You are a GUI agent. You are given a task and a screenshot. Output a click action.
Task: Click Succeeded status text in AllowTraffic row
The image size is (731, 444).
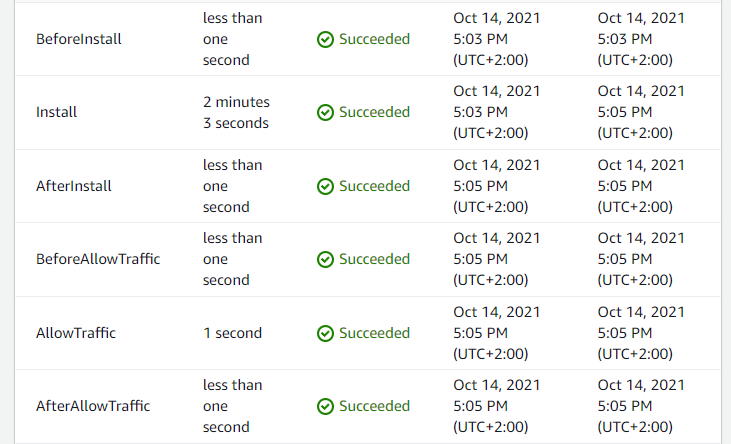click(x=374, y=333)
